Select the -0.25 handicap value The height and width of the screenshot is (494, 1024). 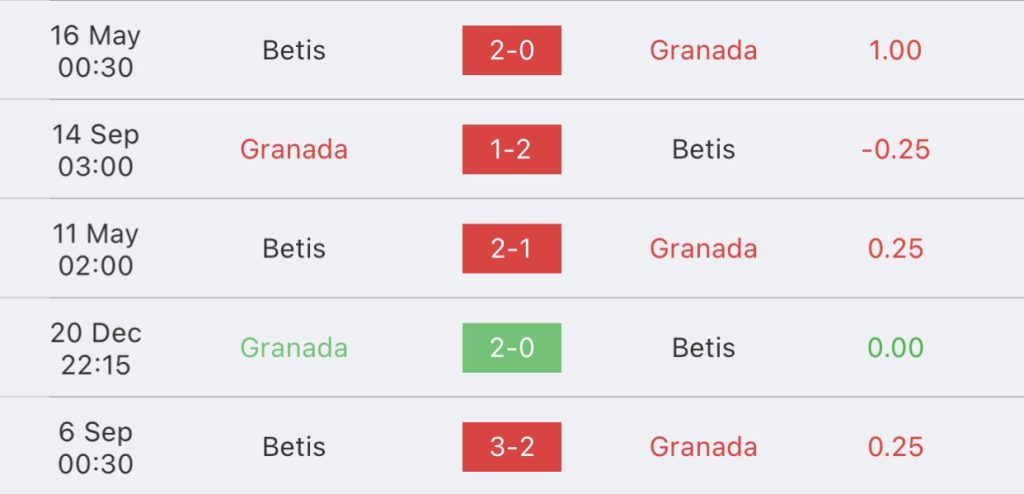pos(895,150)
